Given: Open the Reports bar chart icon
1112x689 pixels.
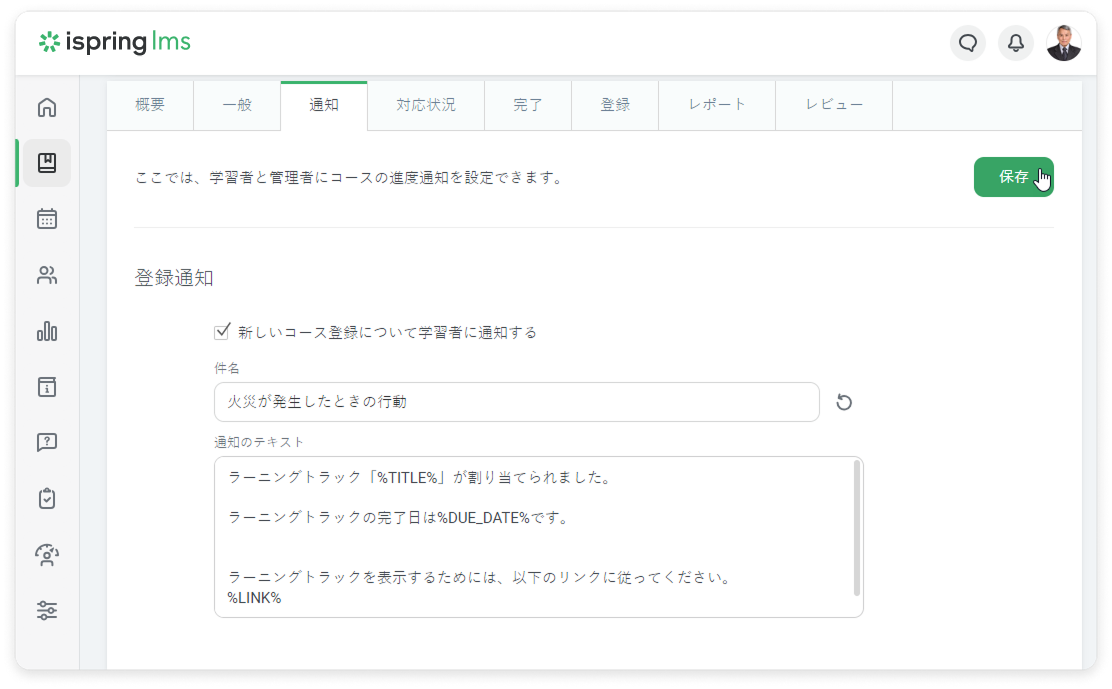Looking at the screenshot, I should (47, 332).
